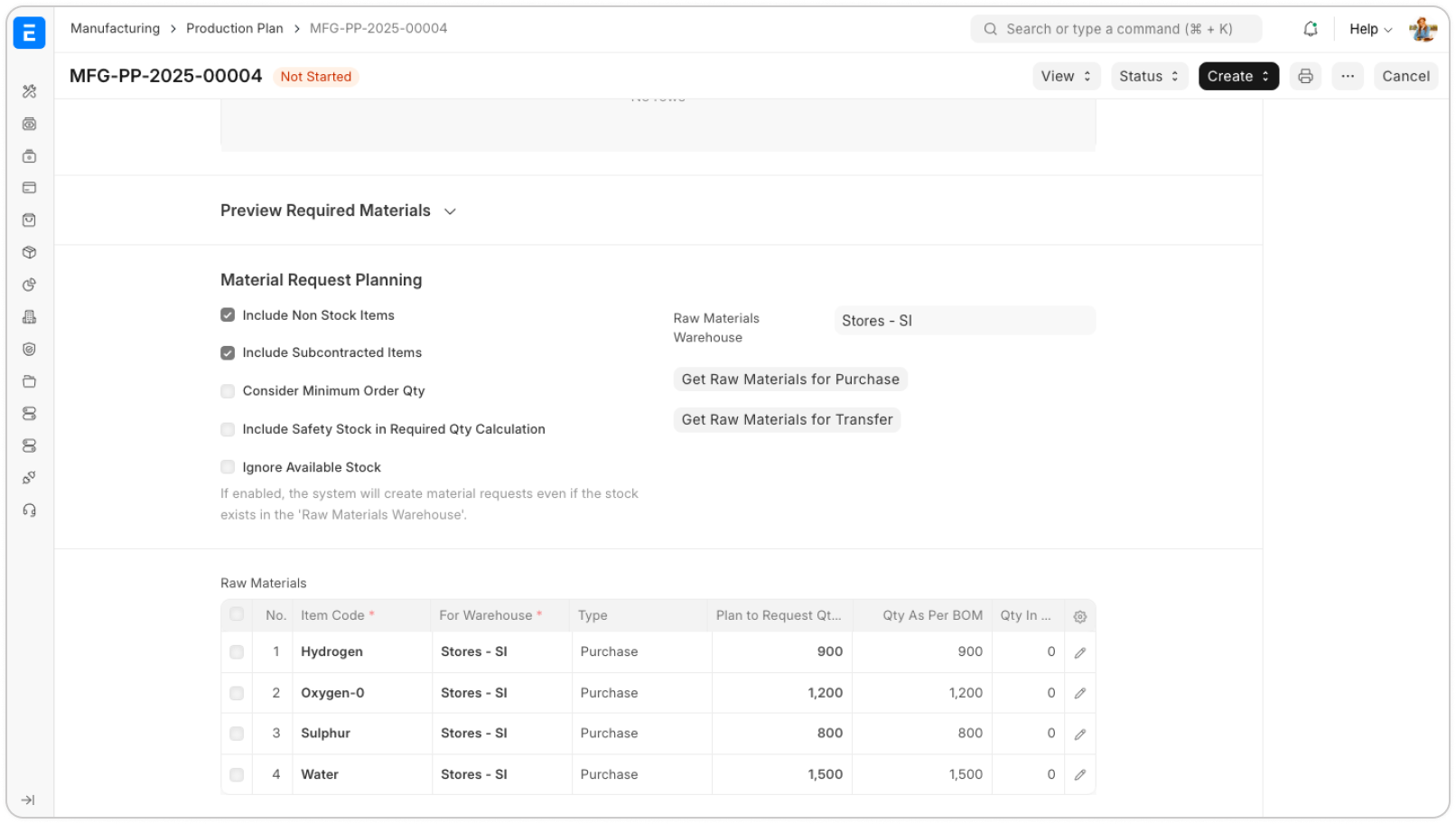Click the print icon button
The image size is (1456, 824).
[x=1305, y=77]
